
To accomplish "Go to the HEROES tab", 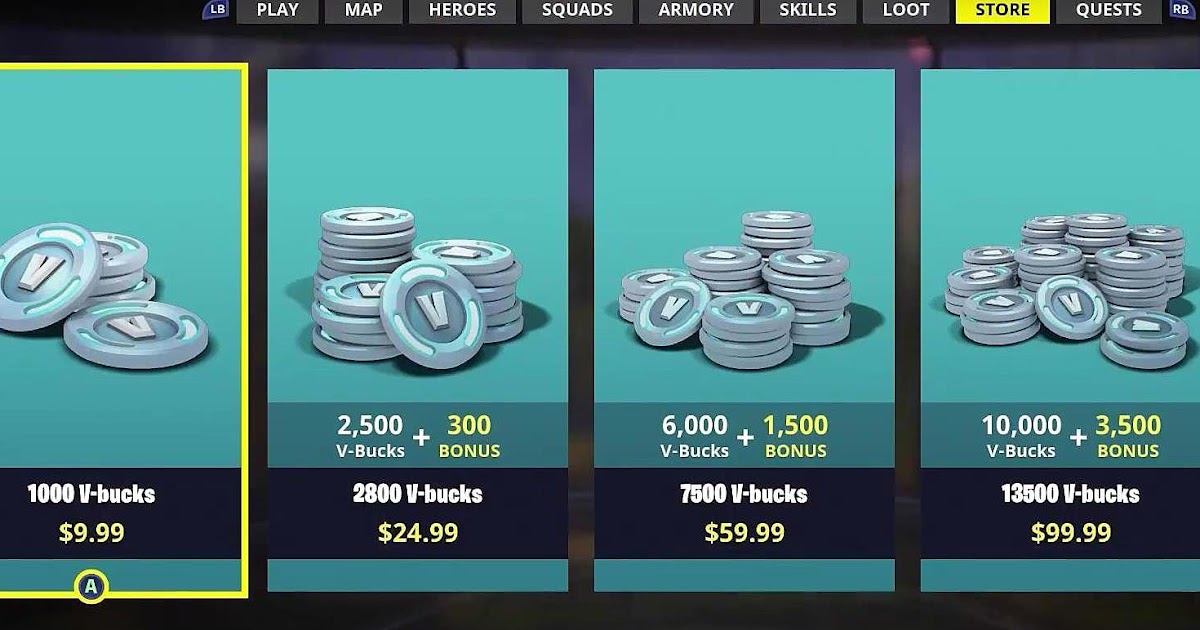I will click(x=462, y=11).
